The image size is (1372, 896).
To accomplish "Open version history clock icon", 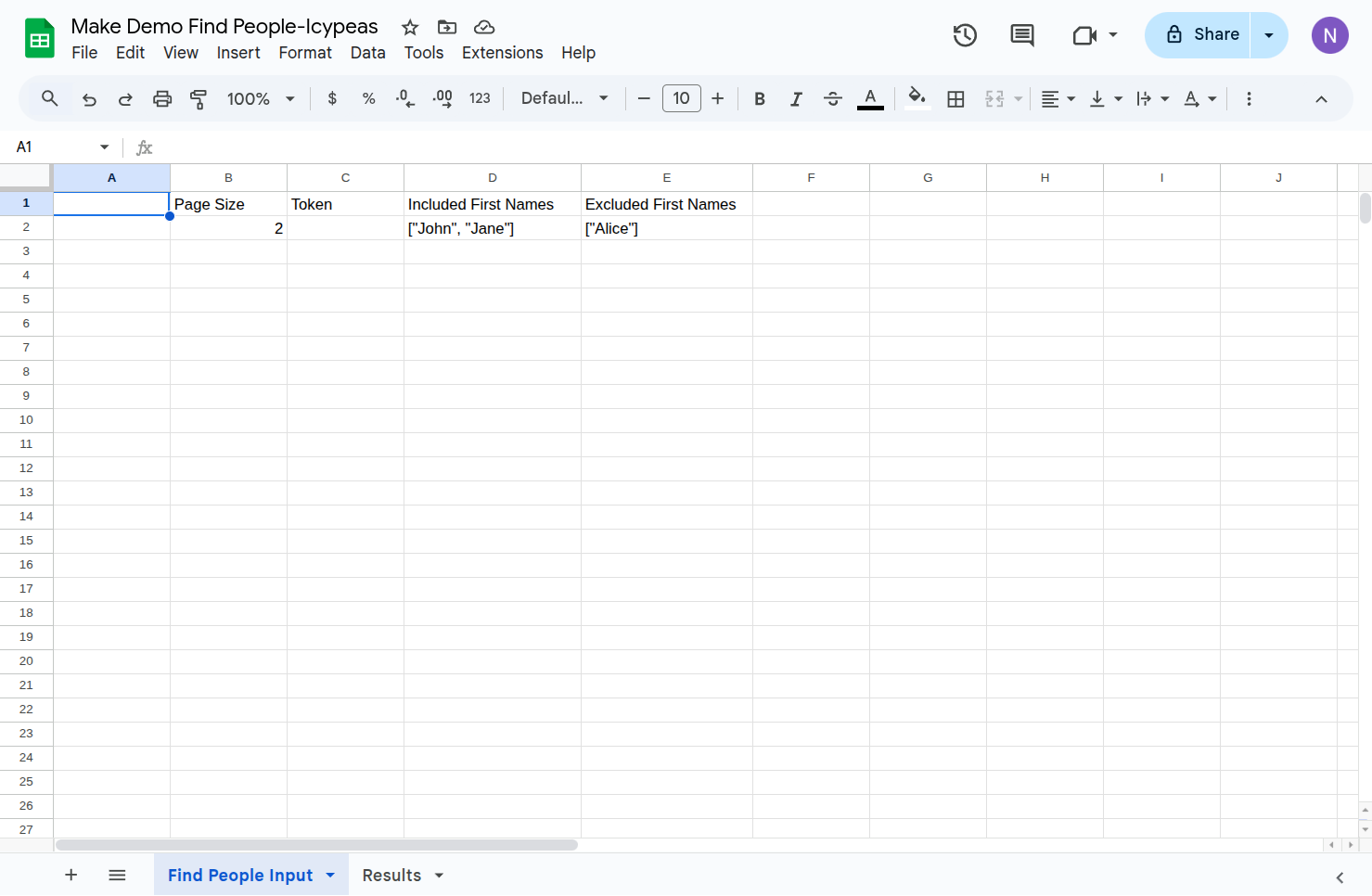I will click(x=965, y=35).
